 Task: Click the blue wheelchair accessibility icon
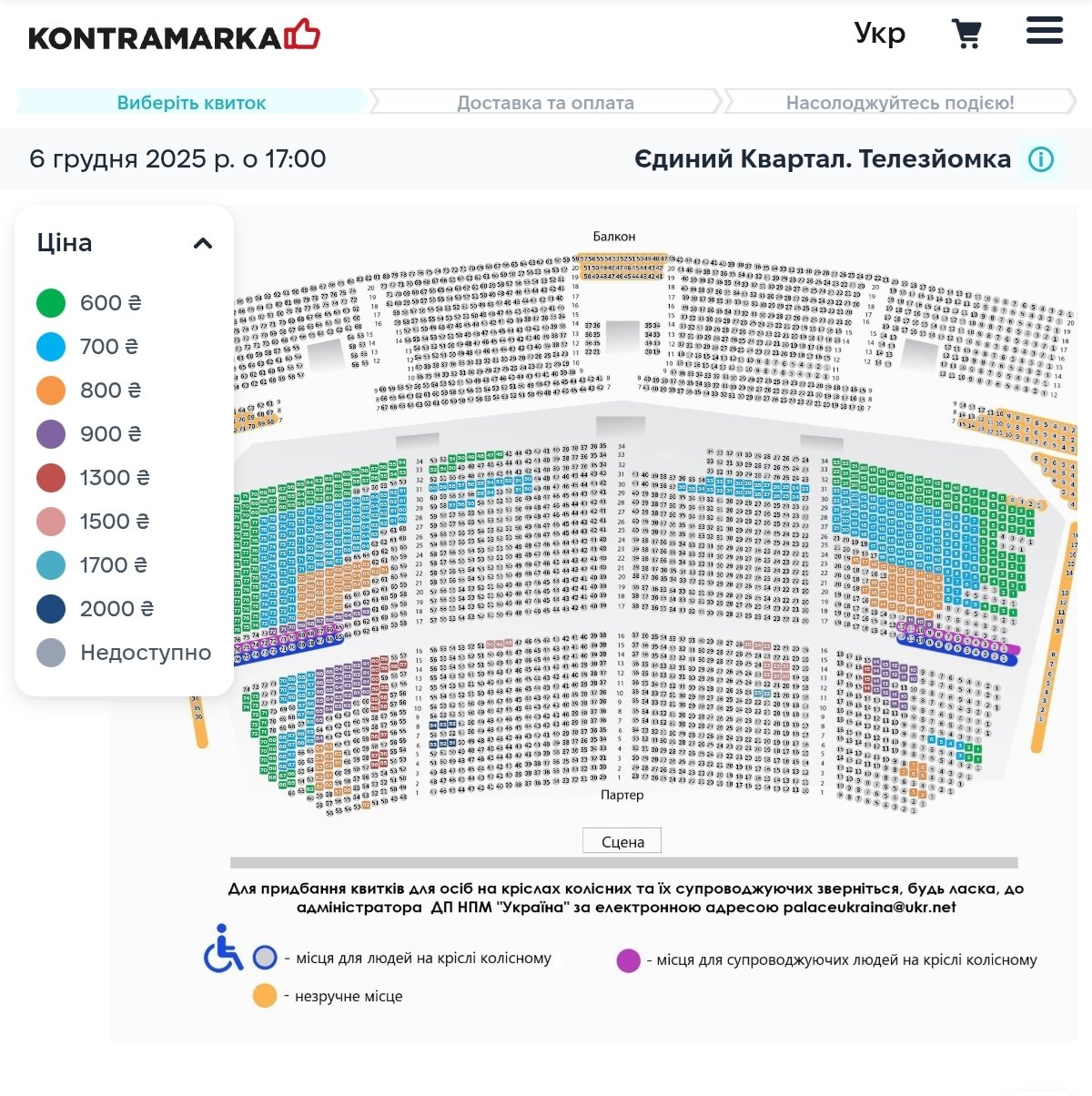click(222, 949)
